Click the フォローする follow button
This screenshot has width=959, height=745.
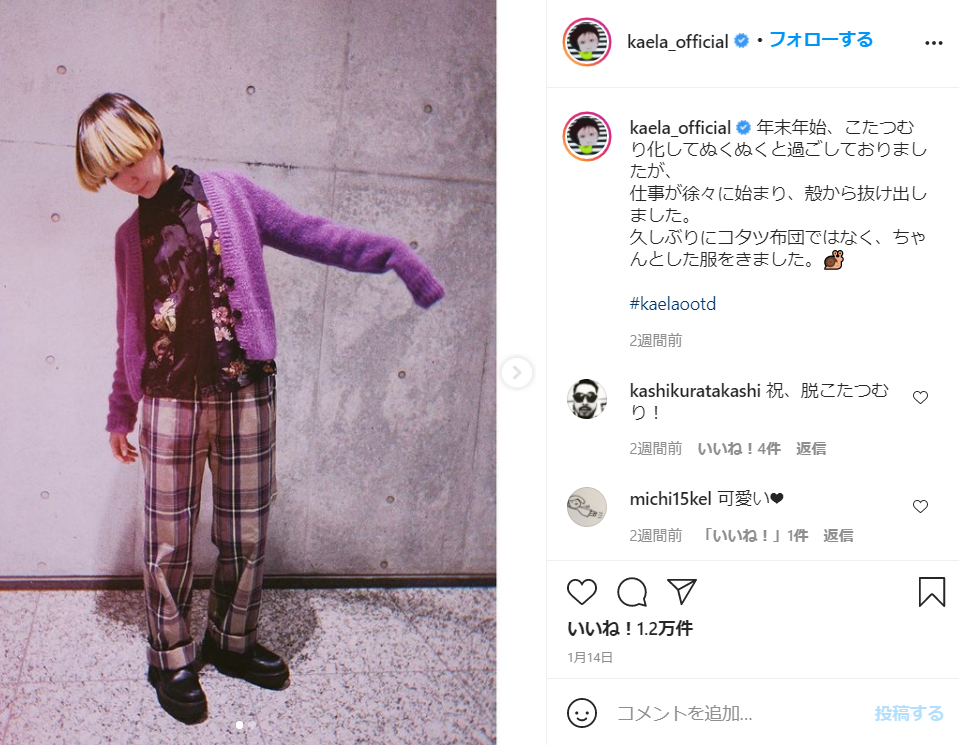[821, 40]
